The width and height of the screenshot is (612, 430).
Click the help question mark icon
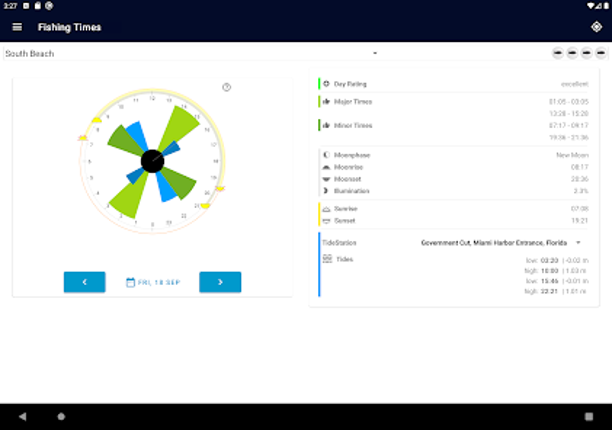[x=227, y=87]
